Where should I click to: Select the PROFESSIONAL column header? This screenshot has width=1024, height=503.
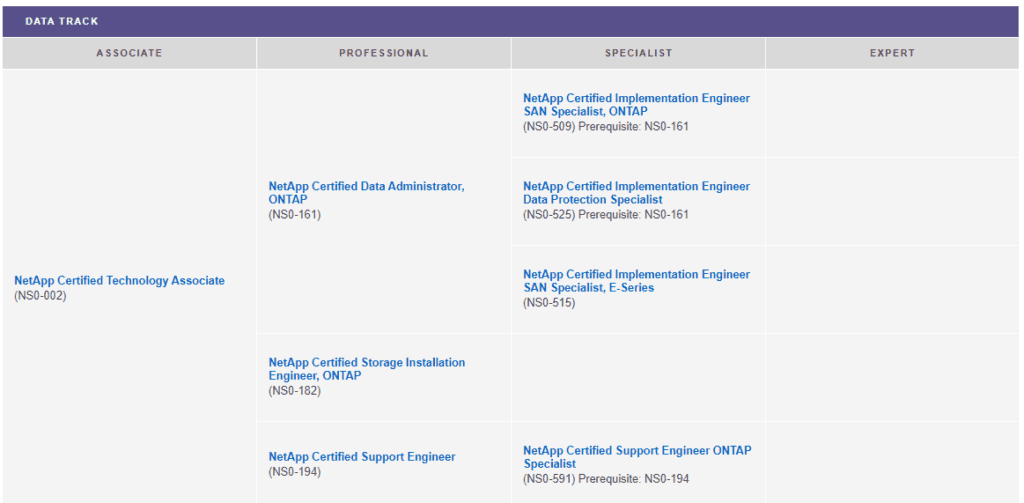(383, 53)
